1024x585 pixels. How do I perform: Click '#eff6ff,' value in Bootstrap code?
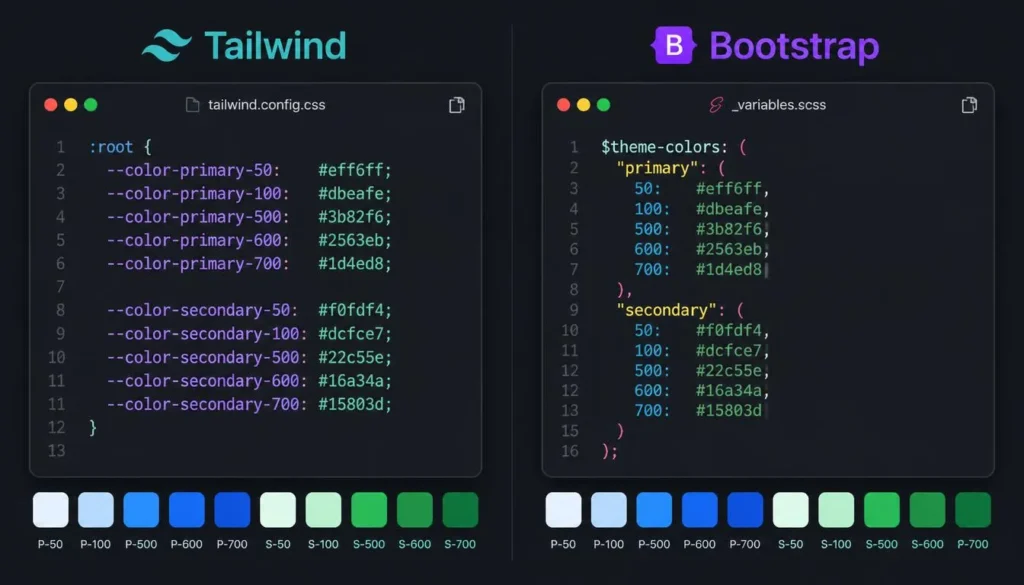pyautogui.click(x=733, y=189)
